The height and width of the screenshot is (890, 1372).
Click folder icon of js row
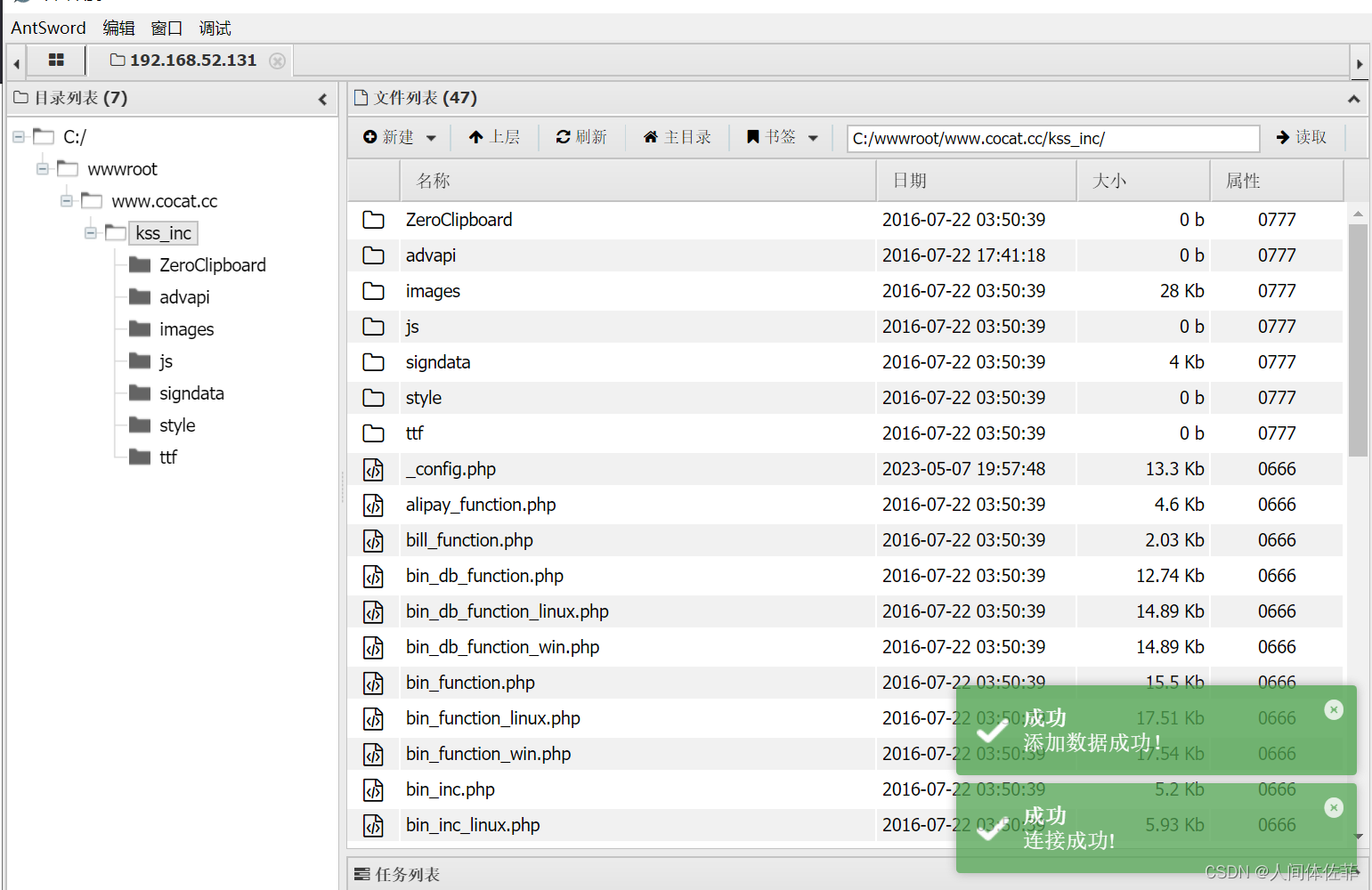373,327
